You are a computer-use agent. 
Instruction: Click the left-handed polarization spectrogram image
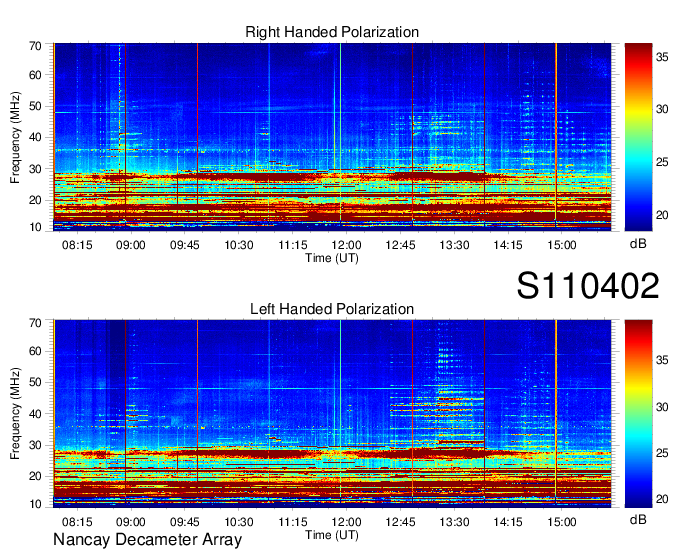point(332,413)
